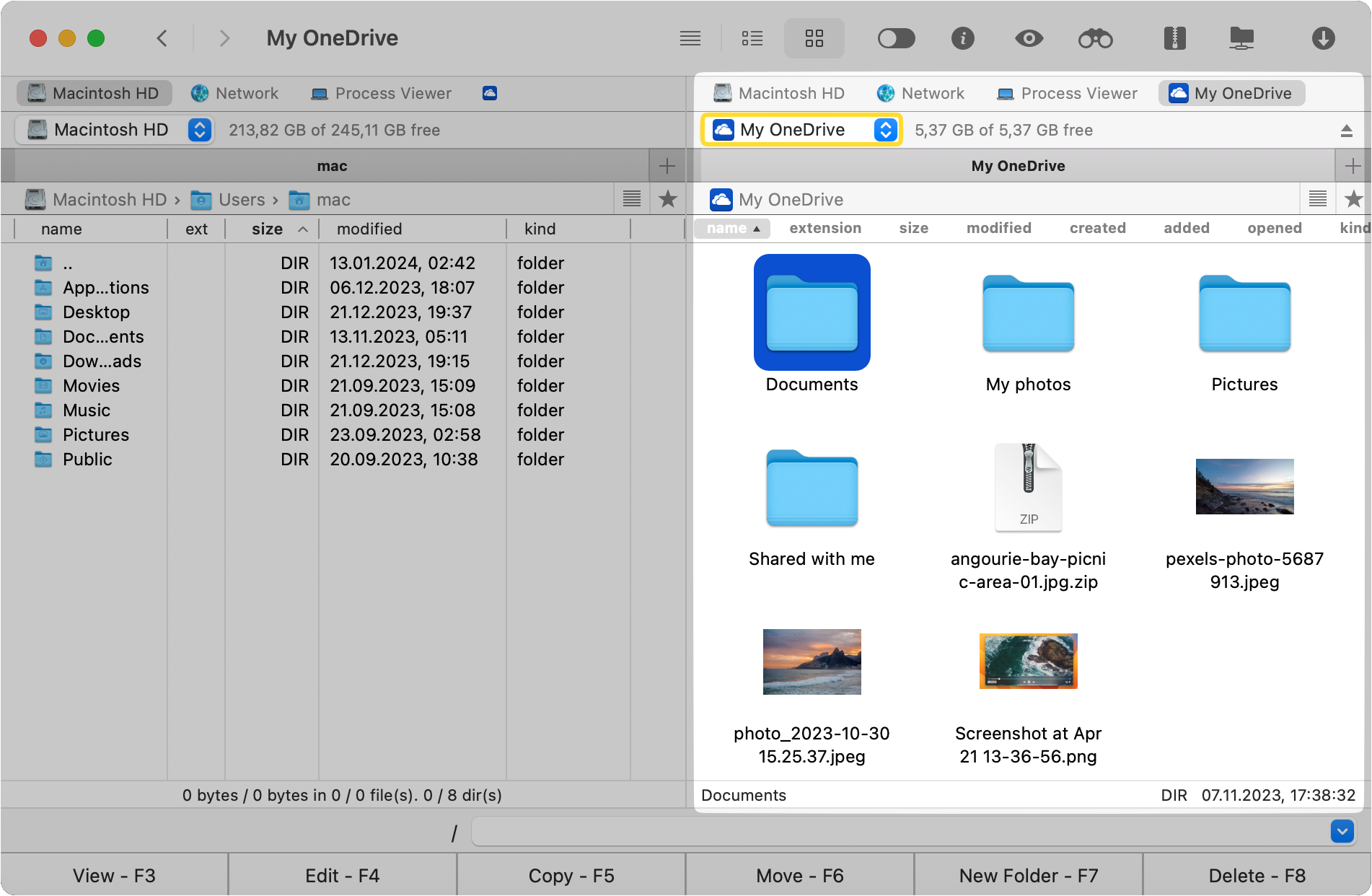Switch to icon grid view mode
This screenshot has width=1372, height=896.
pos(814,38)
